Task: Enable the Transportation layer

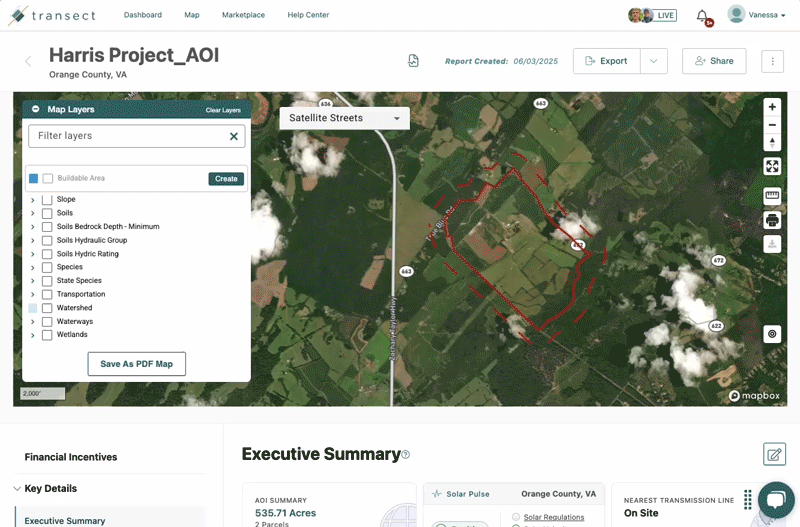Action: click(x=47, y=294)
